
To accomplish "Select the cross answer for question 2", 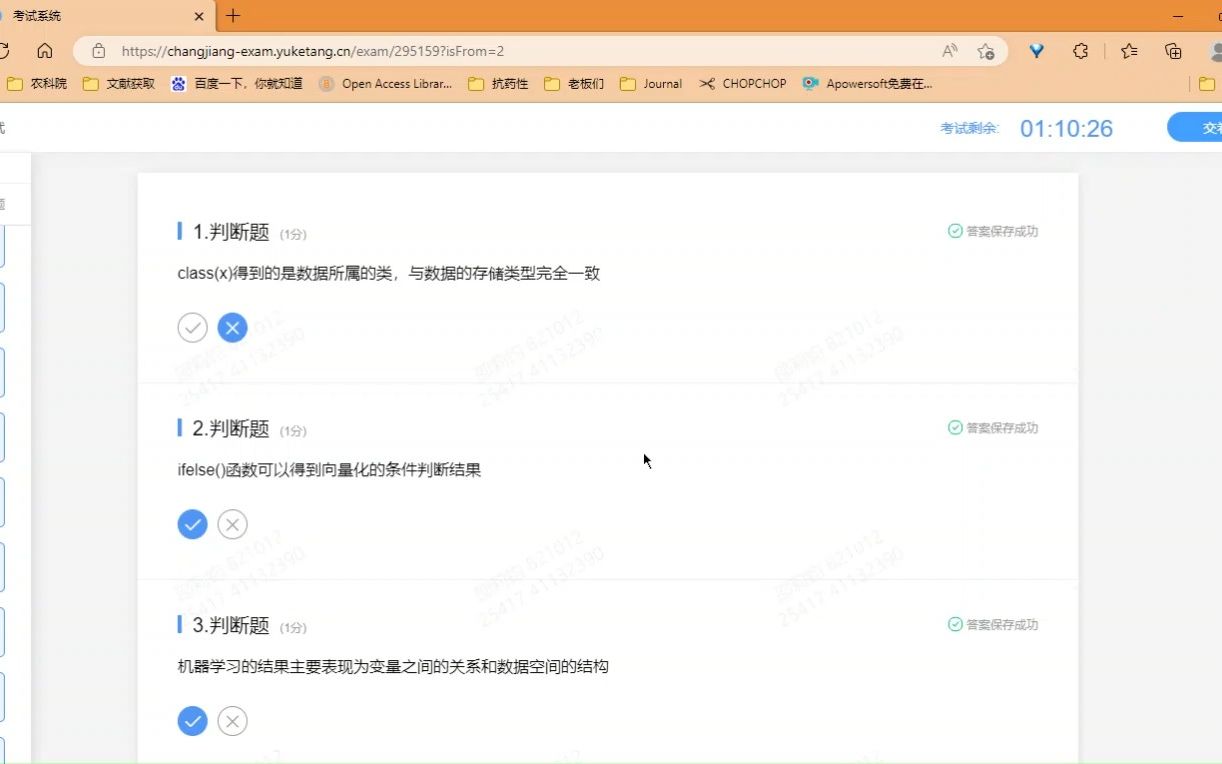I will coord(232,524).
